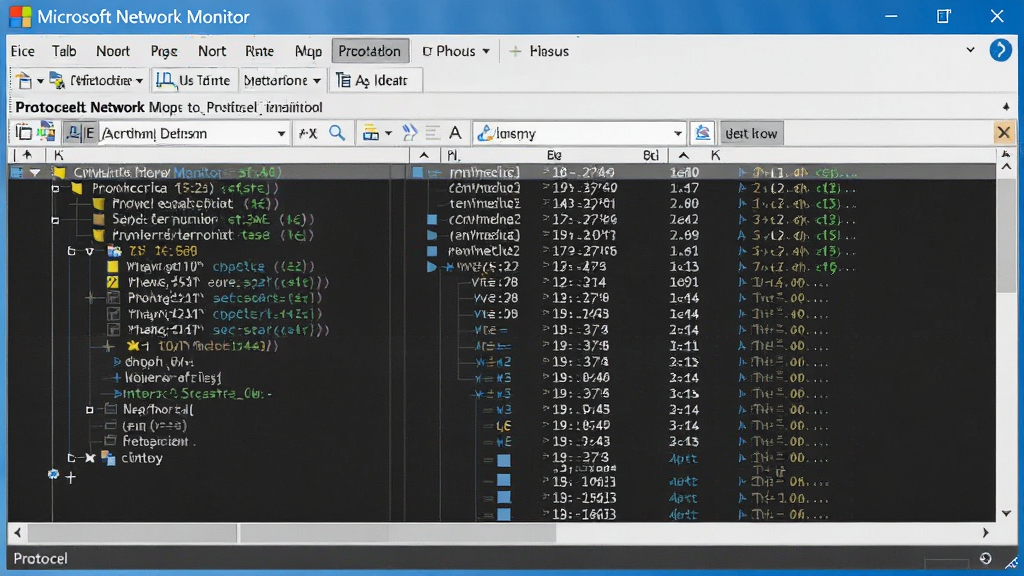Image resolution: width=1024 pixels, height=576 pixels.
Task: Open the Noort menu
Action: click(x=113, y=51)
